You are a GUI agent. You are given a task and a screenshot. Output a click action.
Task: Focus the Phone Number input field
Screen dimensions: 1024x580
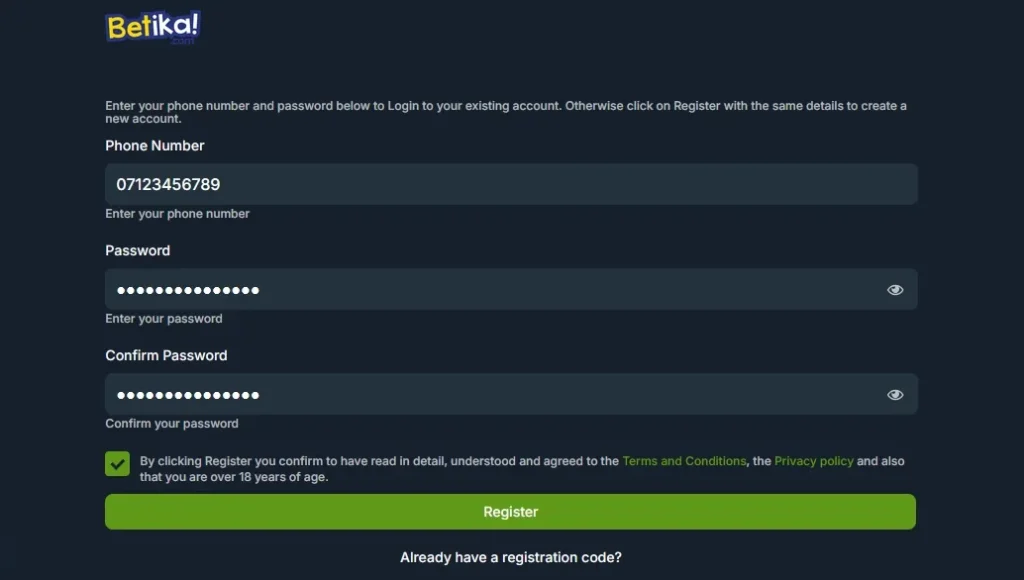coord(511,184)
